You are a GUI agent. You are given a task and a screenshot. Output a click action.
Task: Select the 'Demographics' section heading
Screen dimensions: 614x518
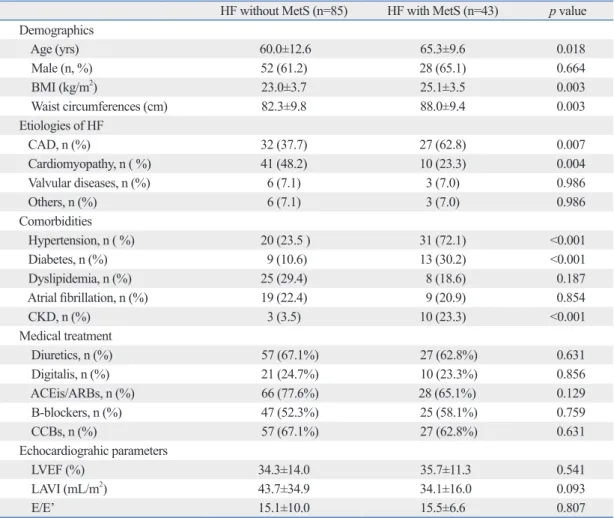tap(56, 30)
